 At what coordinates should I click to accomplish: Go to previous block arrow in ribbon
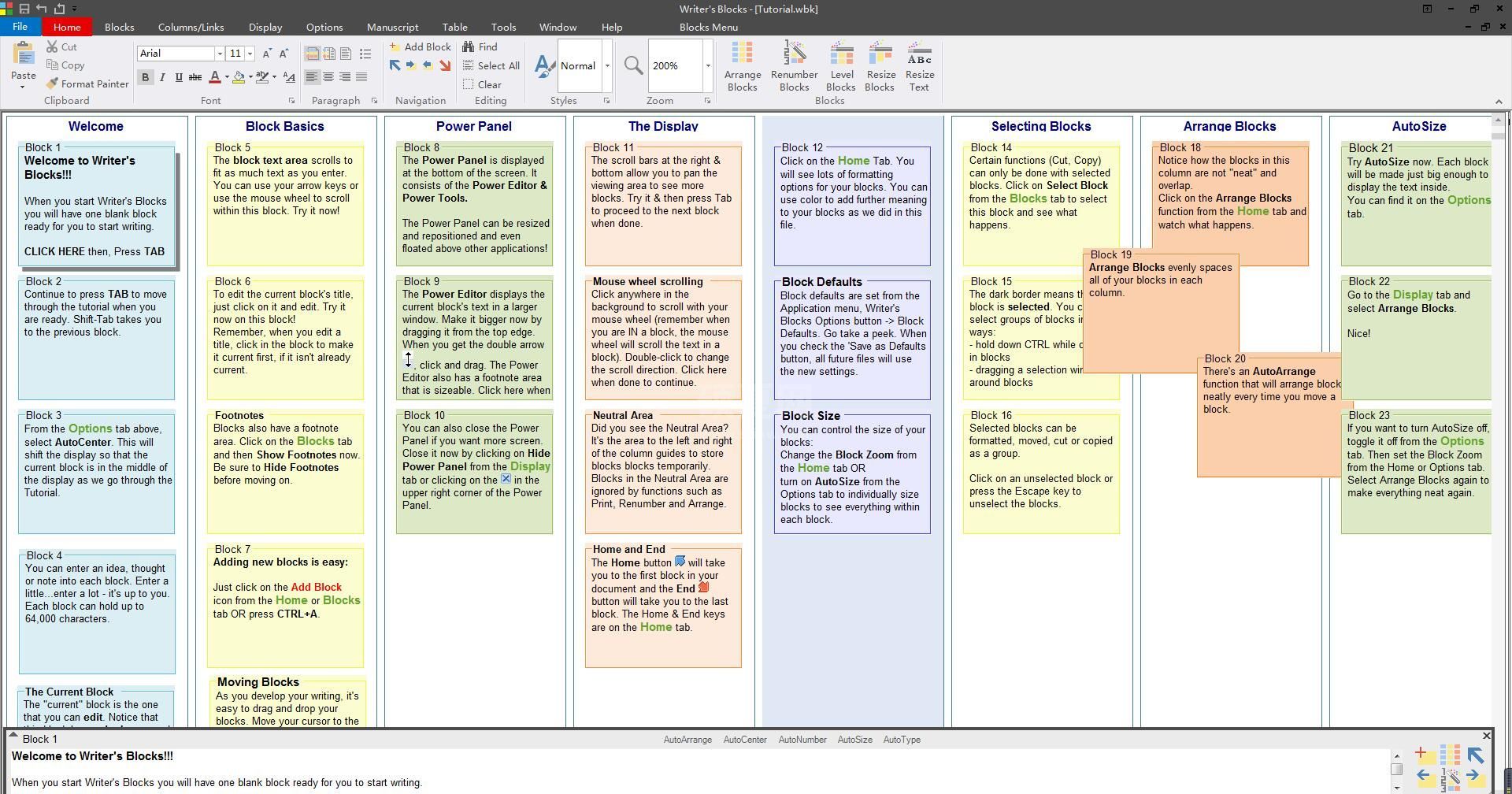pos(428,65)
